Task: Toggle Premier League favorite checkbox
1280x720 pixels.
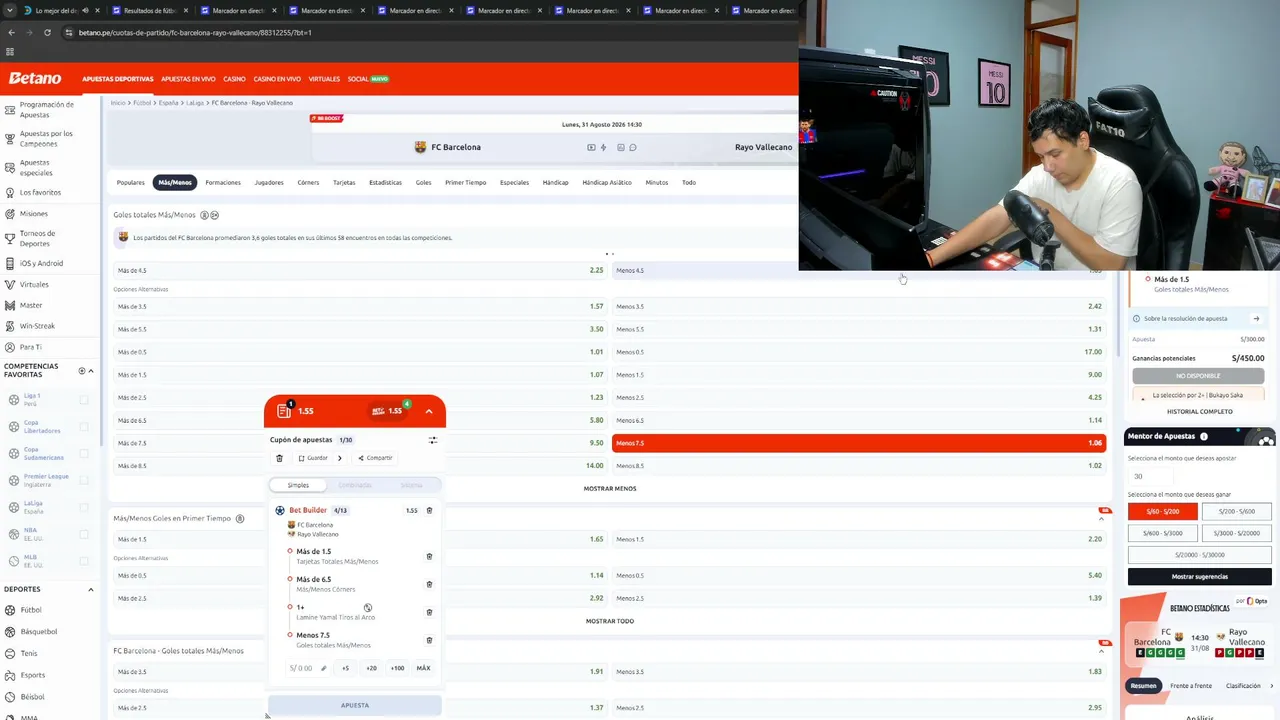Action: pyautogui.click(x=84, y=480)
